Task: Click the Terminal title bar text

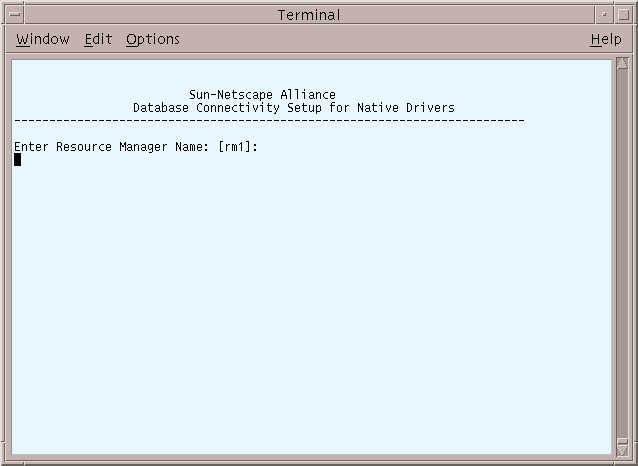Action: pyautogui.click(x=309, y=15)
